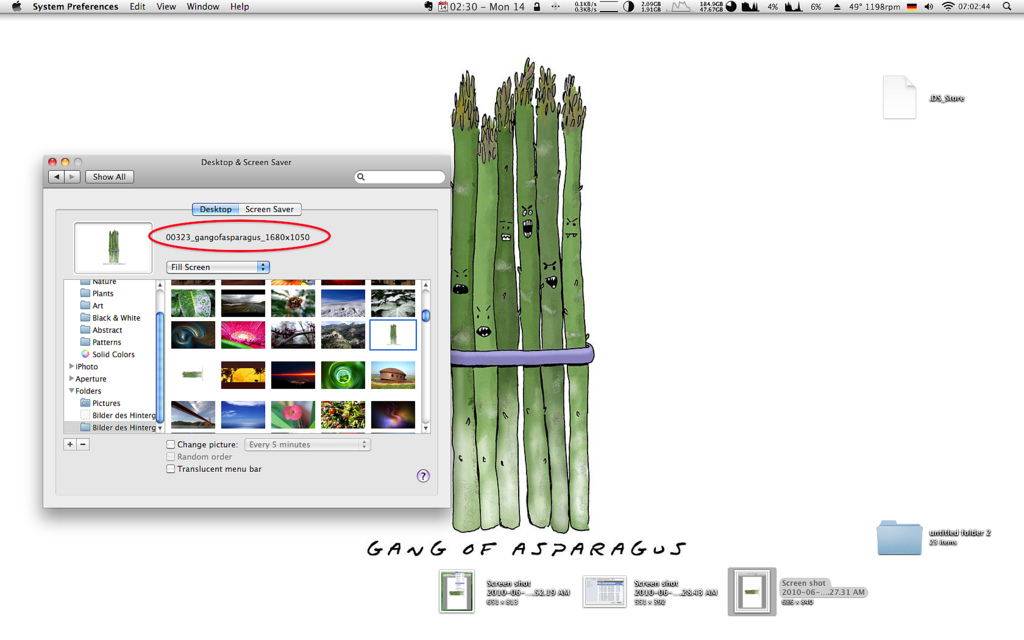The image size is (1024, 640).
Task: Choose the horizontal asparagus thumbnail
Action: click(x=193, y=375)
